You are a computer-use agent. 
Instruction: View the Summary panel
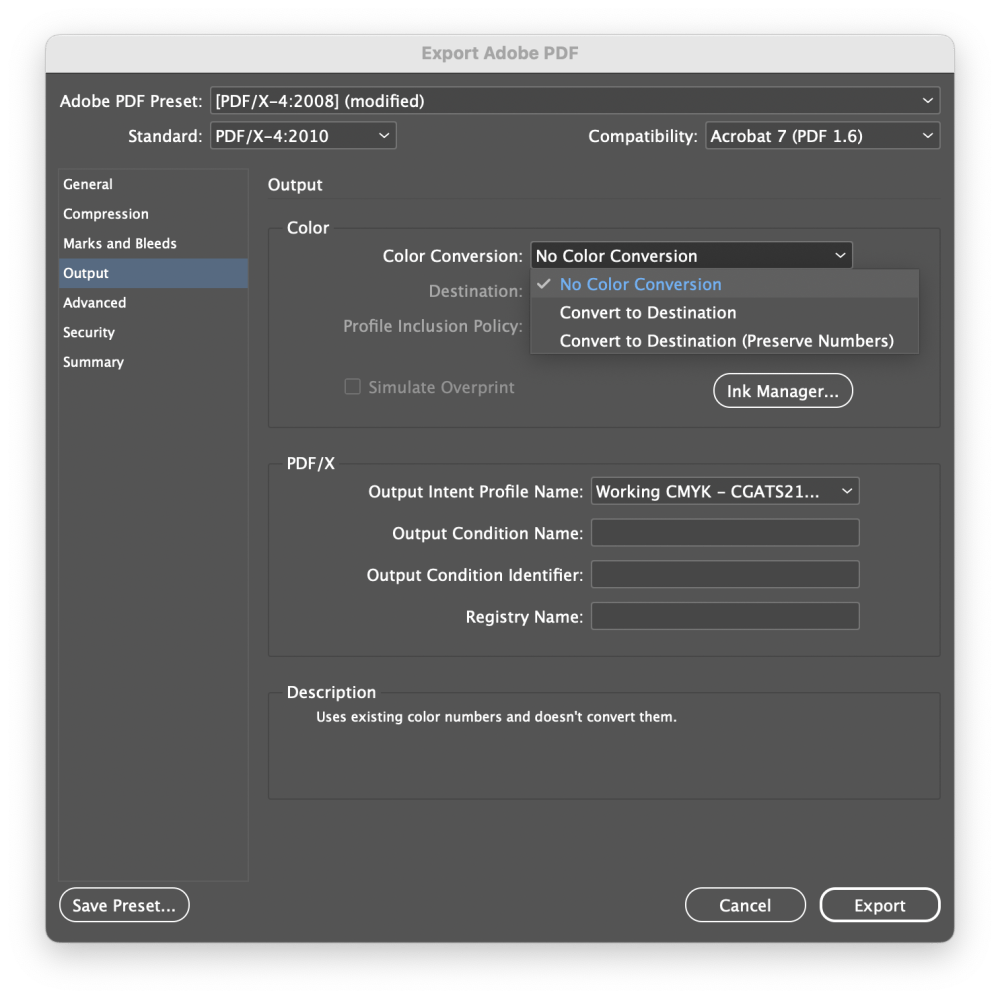[x=93, y=361]
